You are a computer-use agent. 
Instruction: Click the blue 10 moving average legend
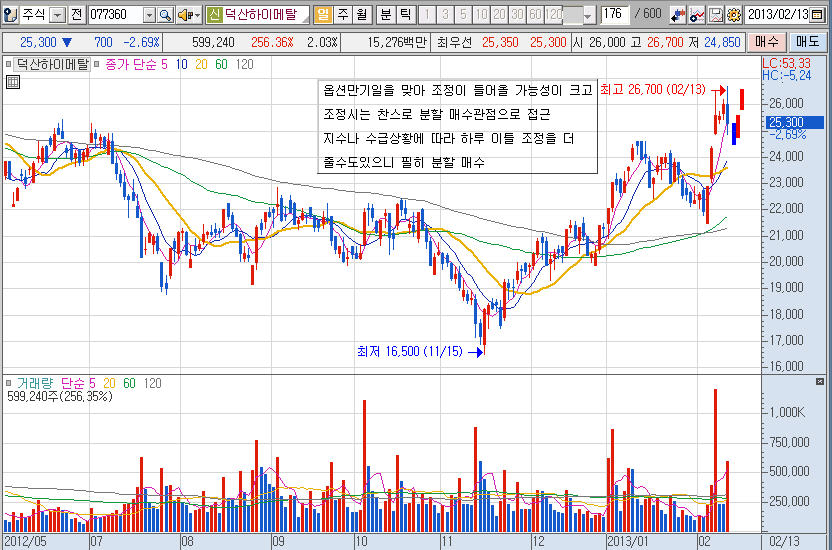181,64
